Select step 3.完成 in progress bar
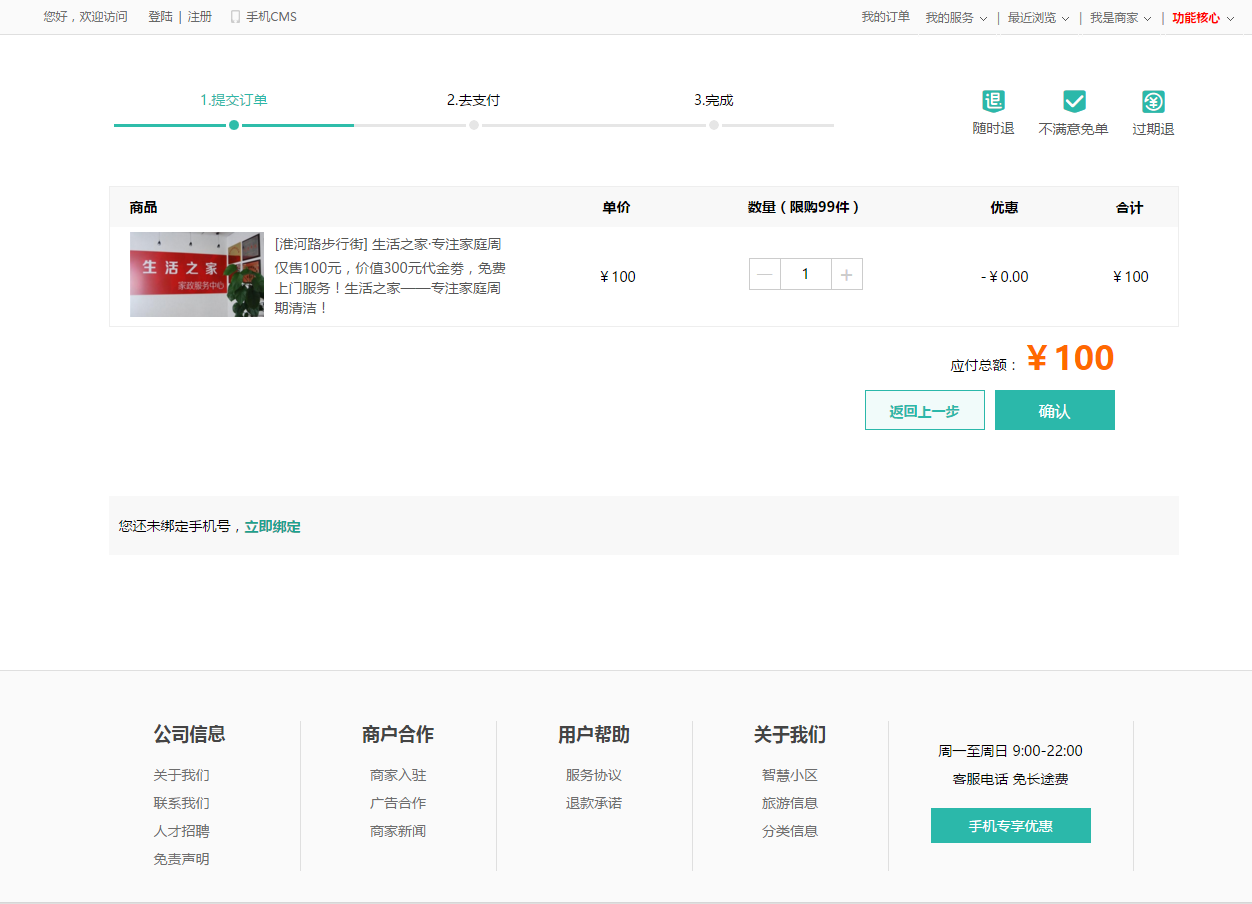This screenshot has height=904, width=1252. click(714, 100)
